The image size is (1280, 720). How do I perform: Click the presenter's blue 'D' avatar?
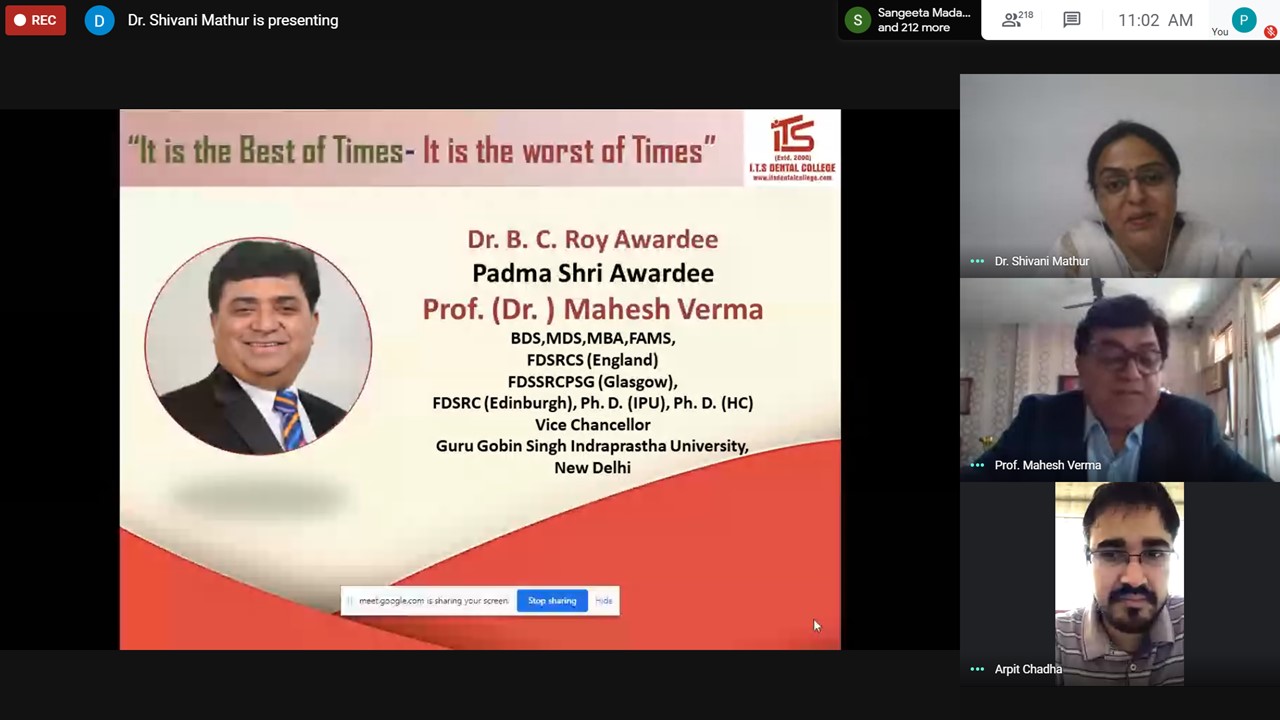[x=99, y=21]
